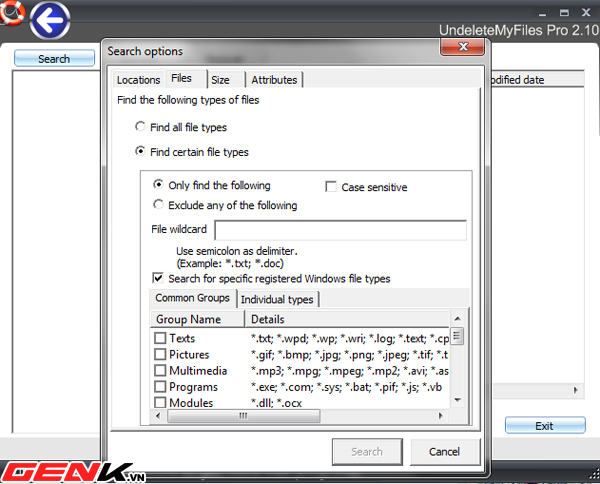Switch to the Files tab
Screen dimensions: 600x484
click(186, 78)
